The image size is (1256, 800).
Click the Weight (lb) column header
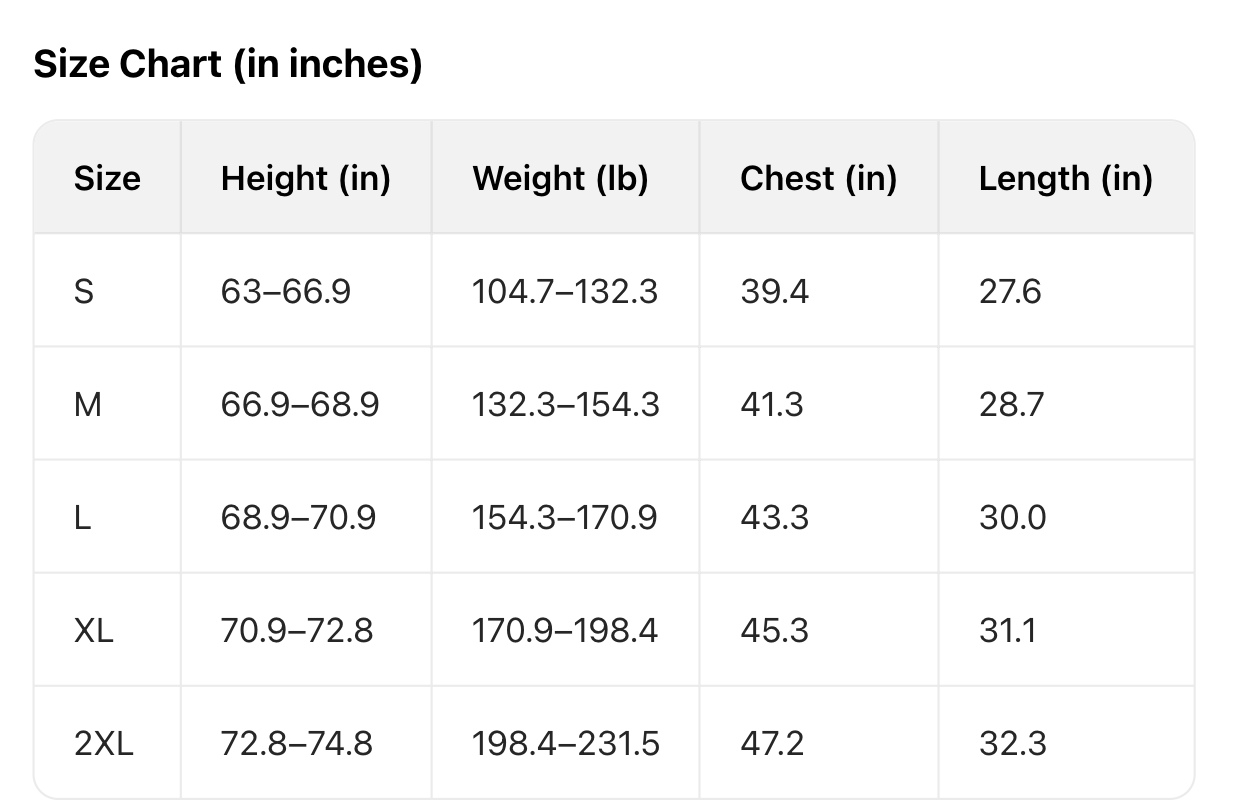point(560,179)
